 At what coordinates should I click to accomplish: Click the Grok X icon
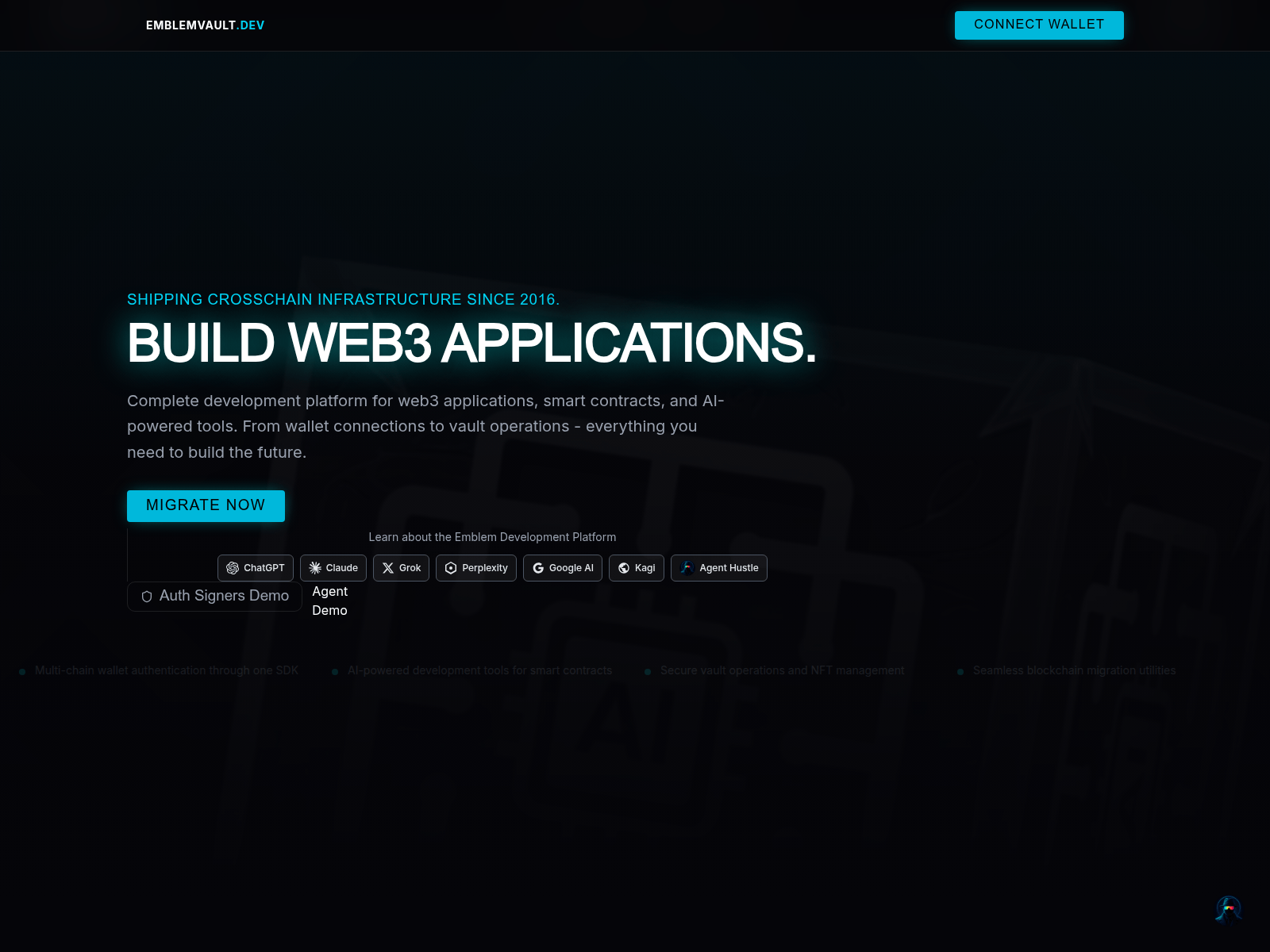click(388, 568)
